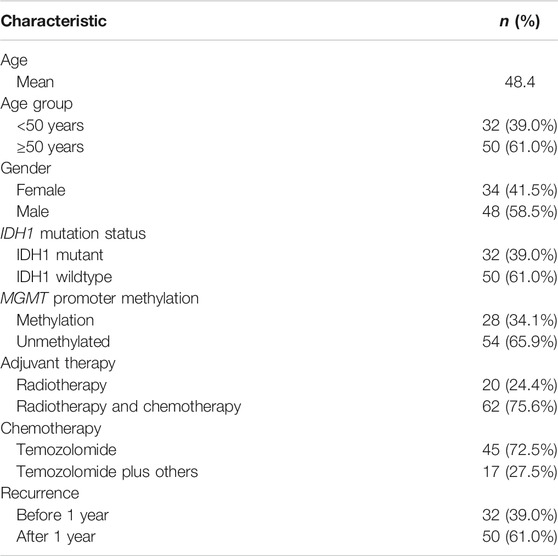Screen dimensions: 558x556
Task: Click the n (%) column header
Action: [520, 21]
